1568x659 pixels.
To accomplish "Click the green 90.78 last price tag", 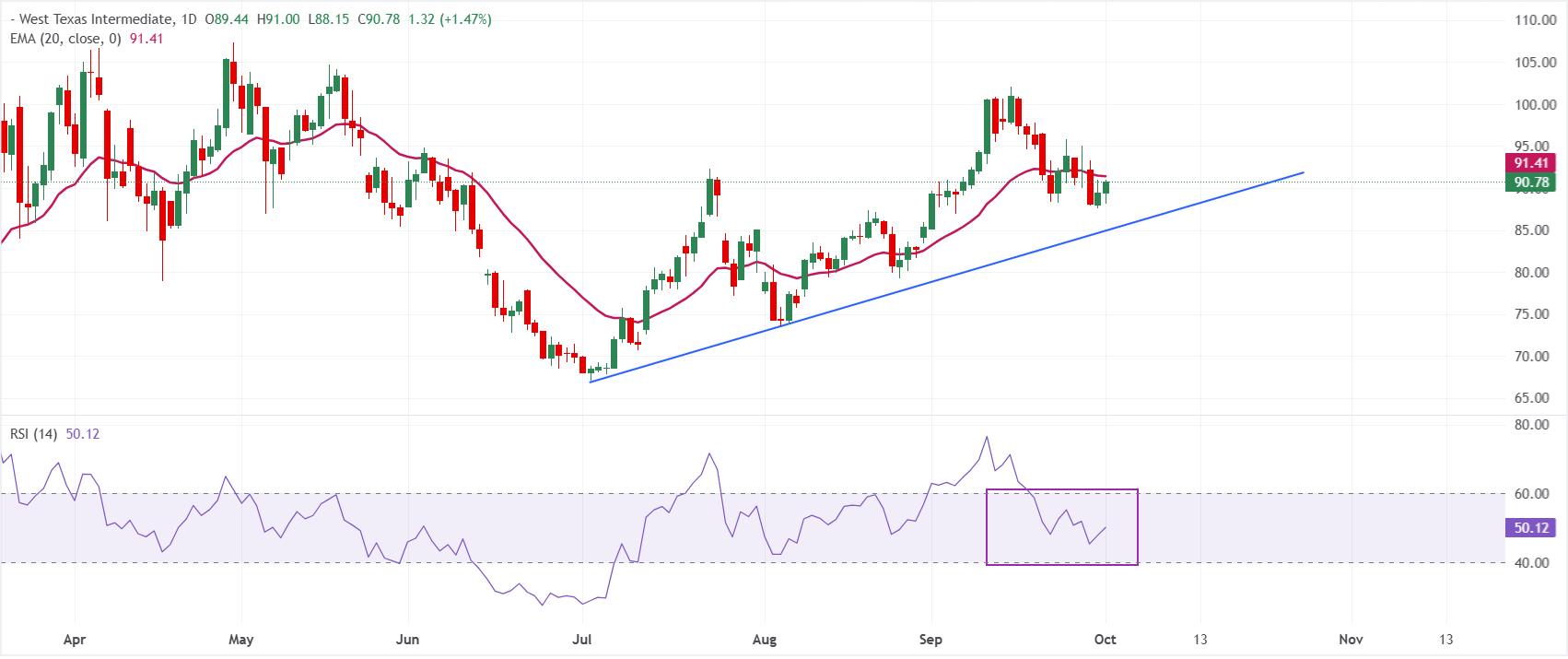I will (1530, 182).
